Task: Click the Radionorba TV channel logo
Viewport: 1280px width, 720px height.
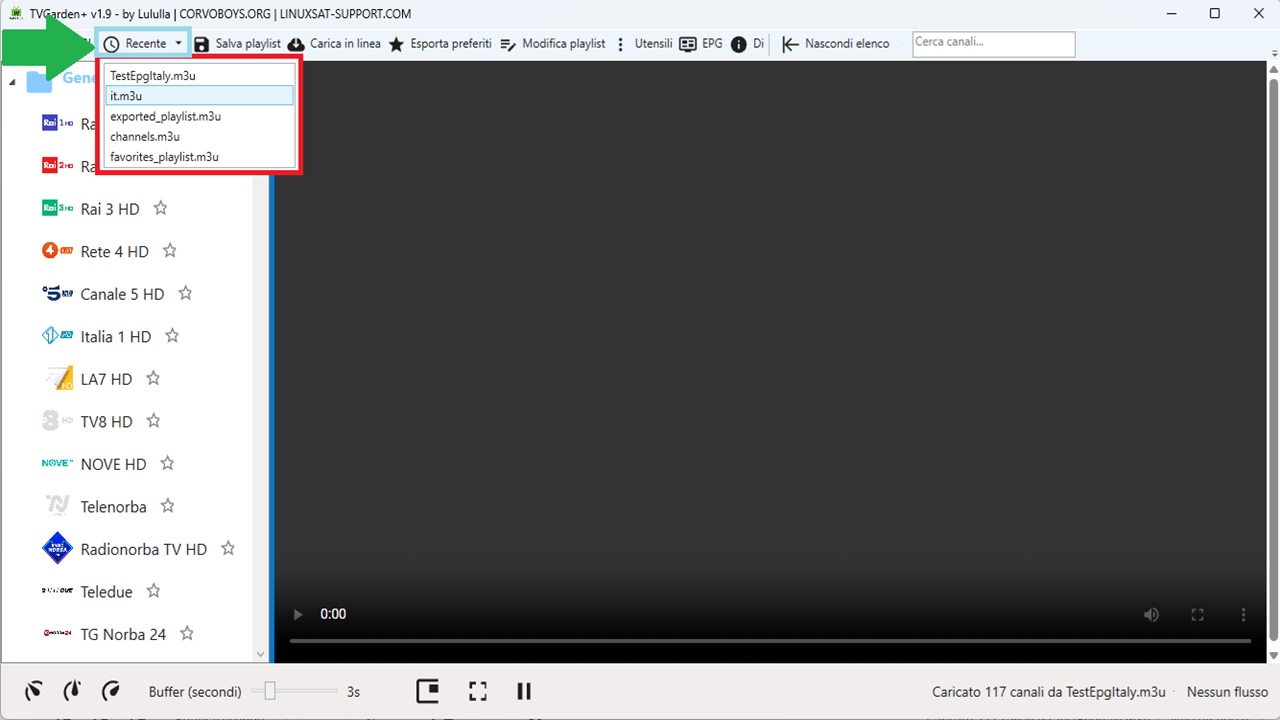Action: (57, 548)
